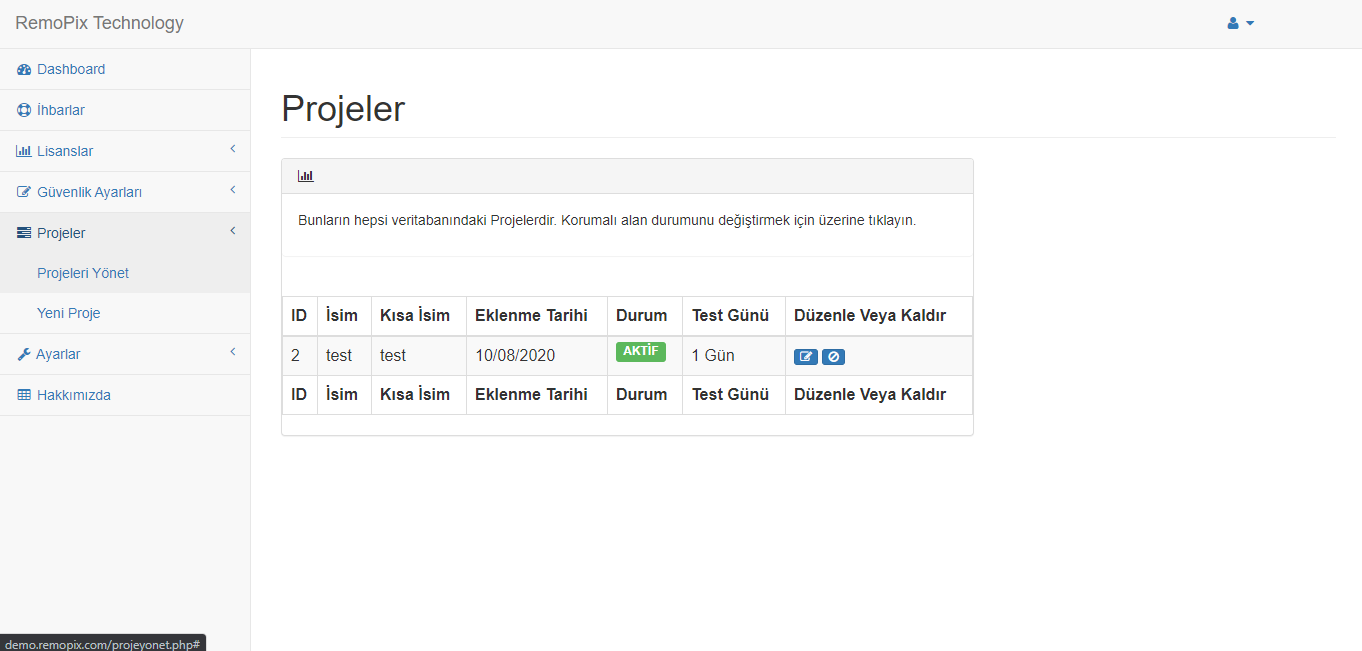Viewport: 1362px width, 651px height.
Task: Click the Test Günü column header
Action: tap(730, 315)
